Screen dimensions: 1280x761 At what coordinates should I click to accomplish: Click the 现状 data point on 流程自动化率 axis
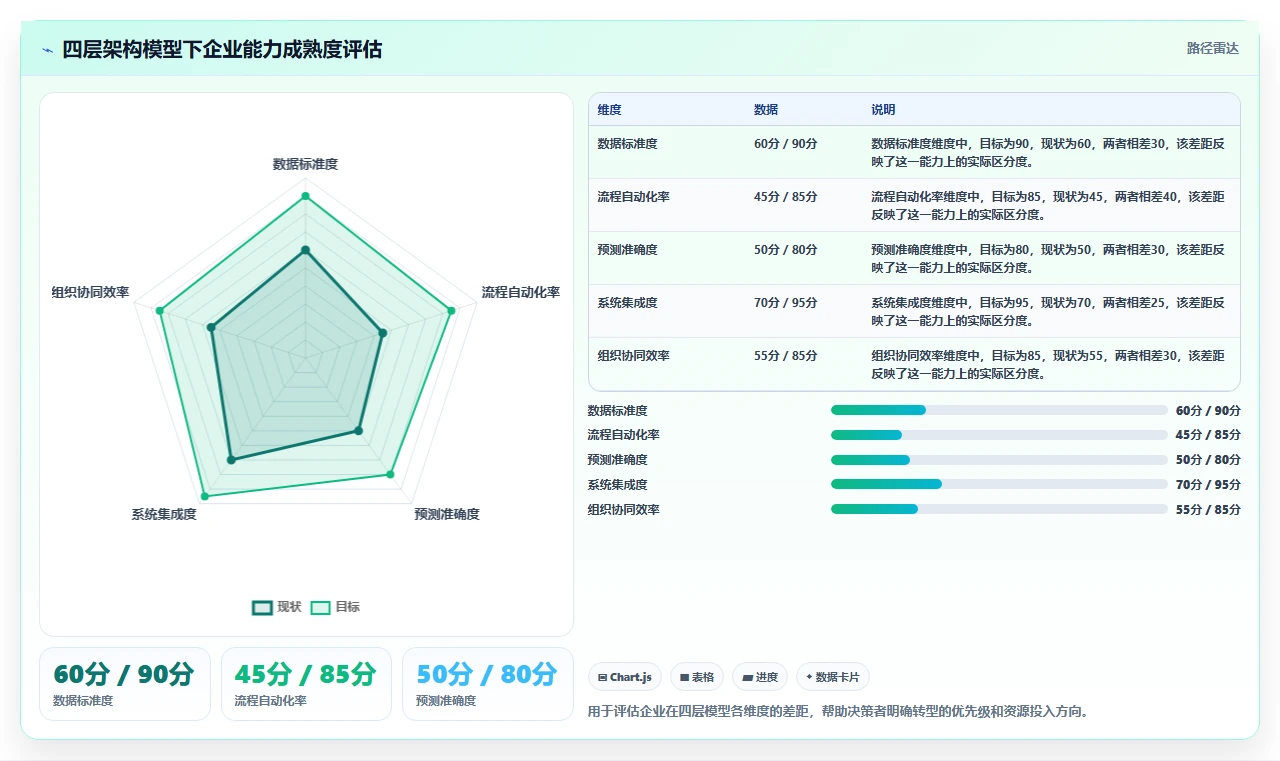[x=382, y=333]
